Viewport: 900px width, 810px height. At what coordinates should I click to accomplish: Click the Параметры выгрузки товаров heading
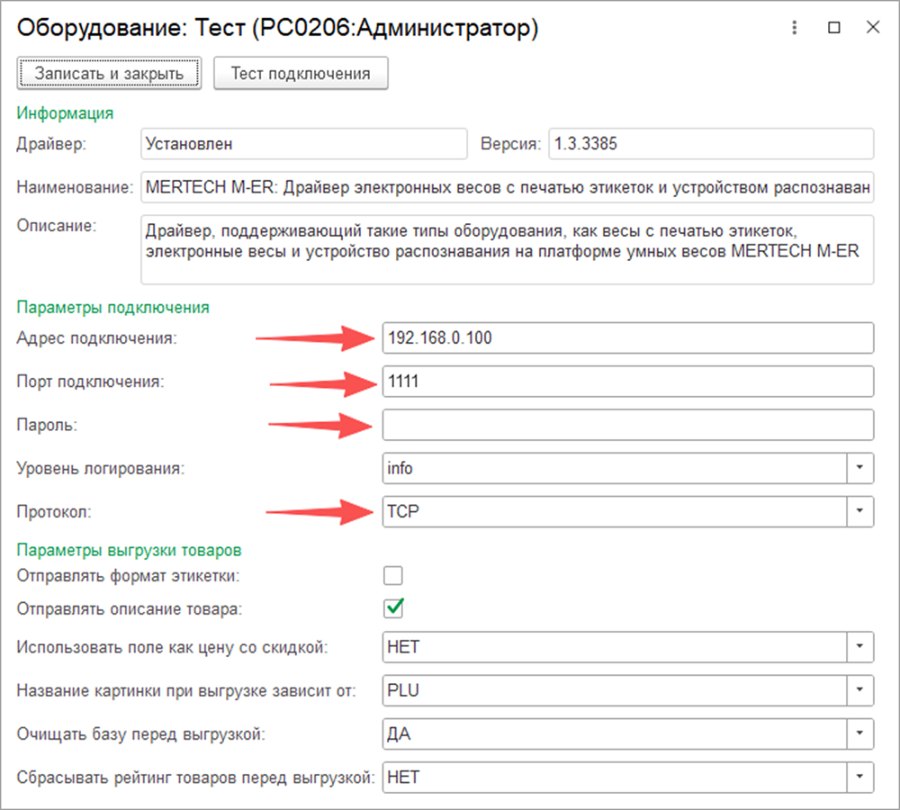129,550
